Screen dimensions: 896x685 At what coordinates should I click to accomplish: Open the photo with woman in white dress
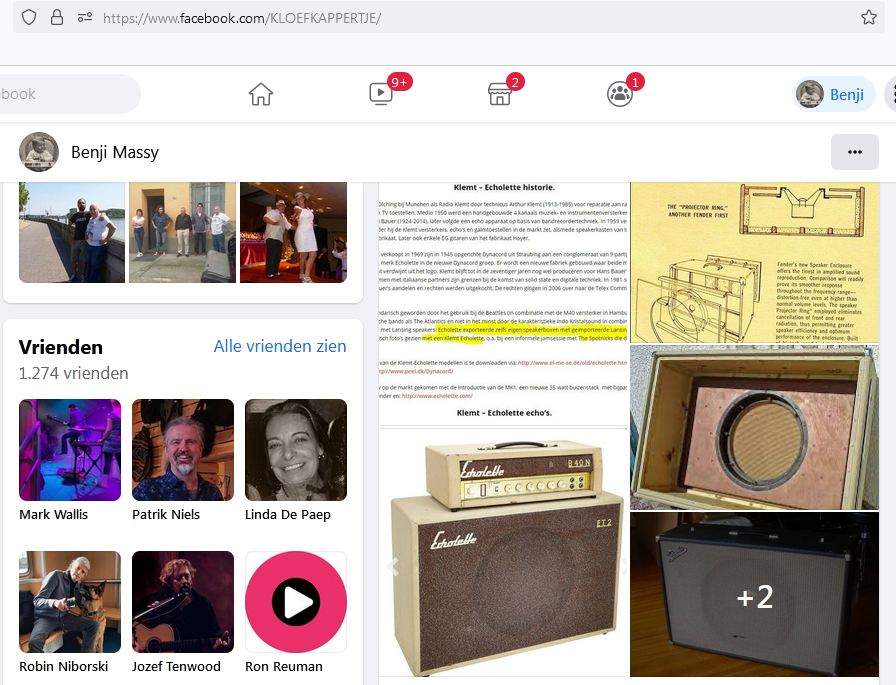tap(293, 233)
